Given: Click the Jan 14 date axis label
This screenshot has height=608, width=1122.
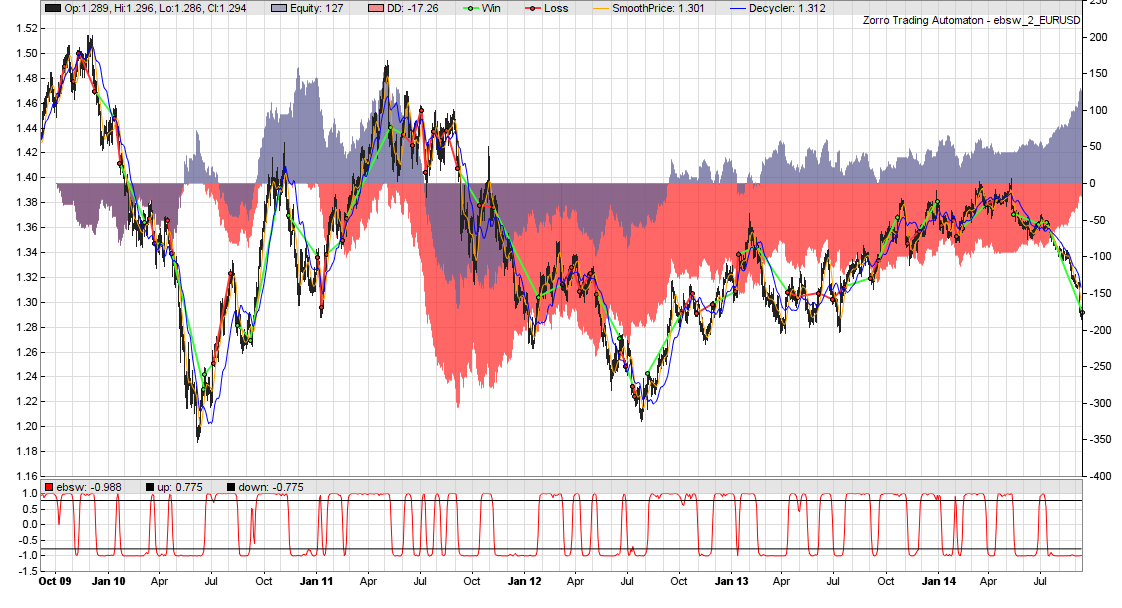Looking at the screenshot, I should pyautogui.click(x=939, y=581).
